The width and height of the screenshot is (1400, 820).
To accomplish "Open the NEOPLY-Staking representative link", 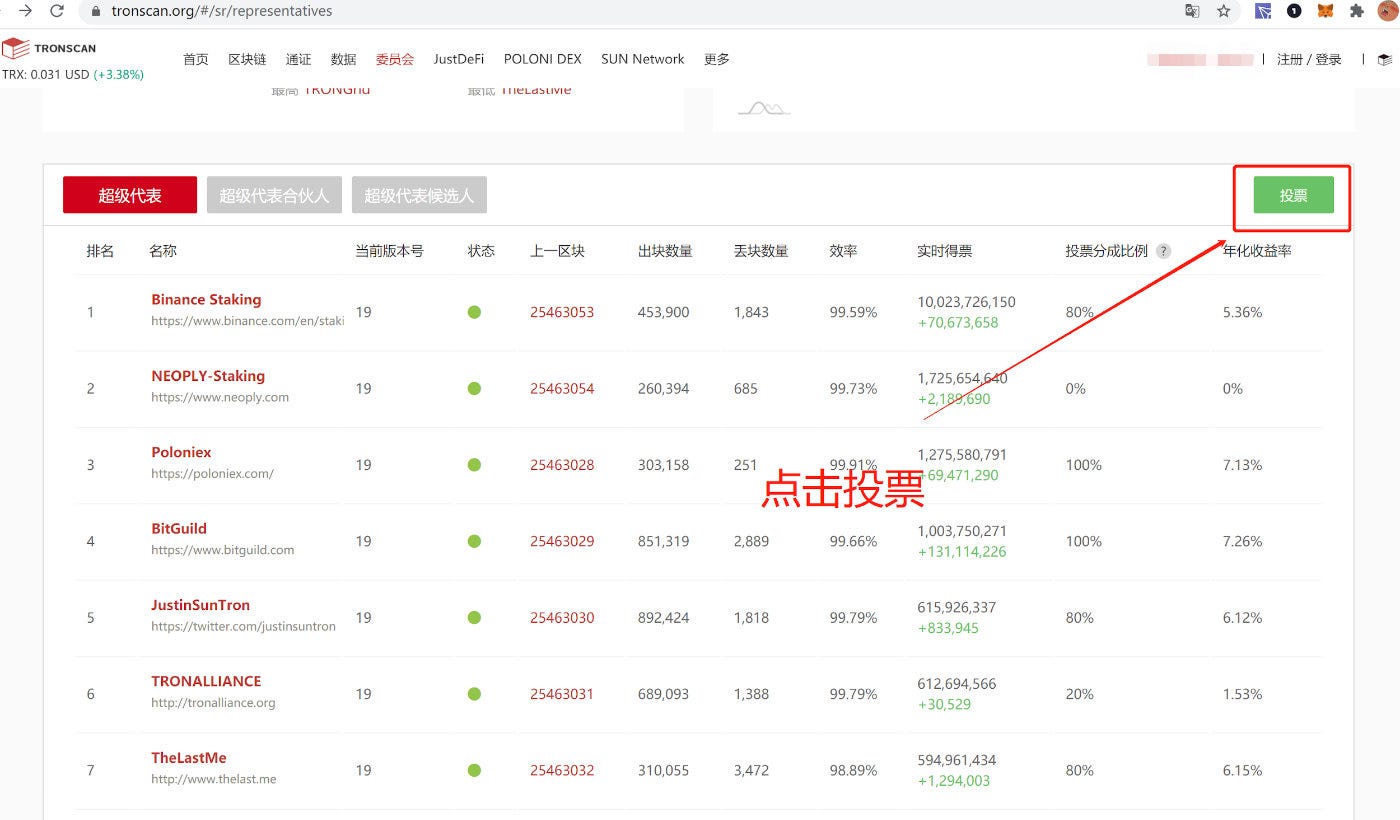I will 208,376.
